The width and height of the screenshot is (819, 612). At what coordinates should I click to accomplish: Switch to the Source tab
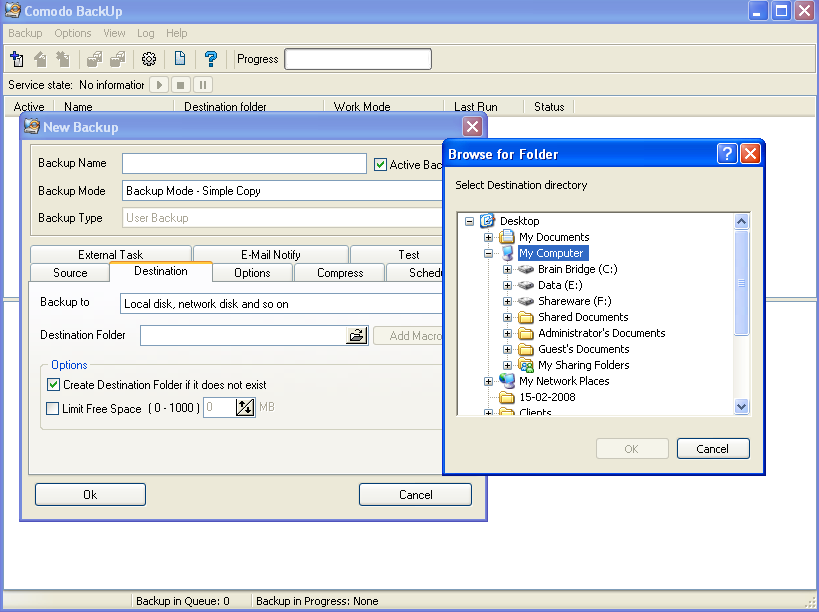(x=70, y=273)
